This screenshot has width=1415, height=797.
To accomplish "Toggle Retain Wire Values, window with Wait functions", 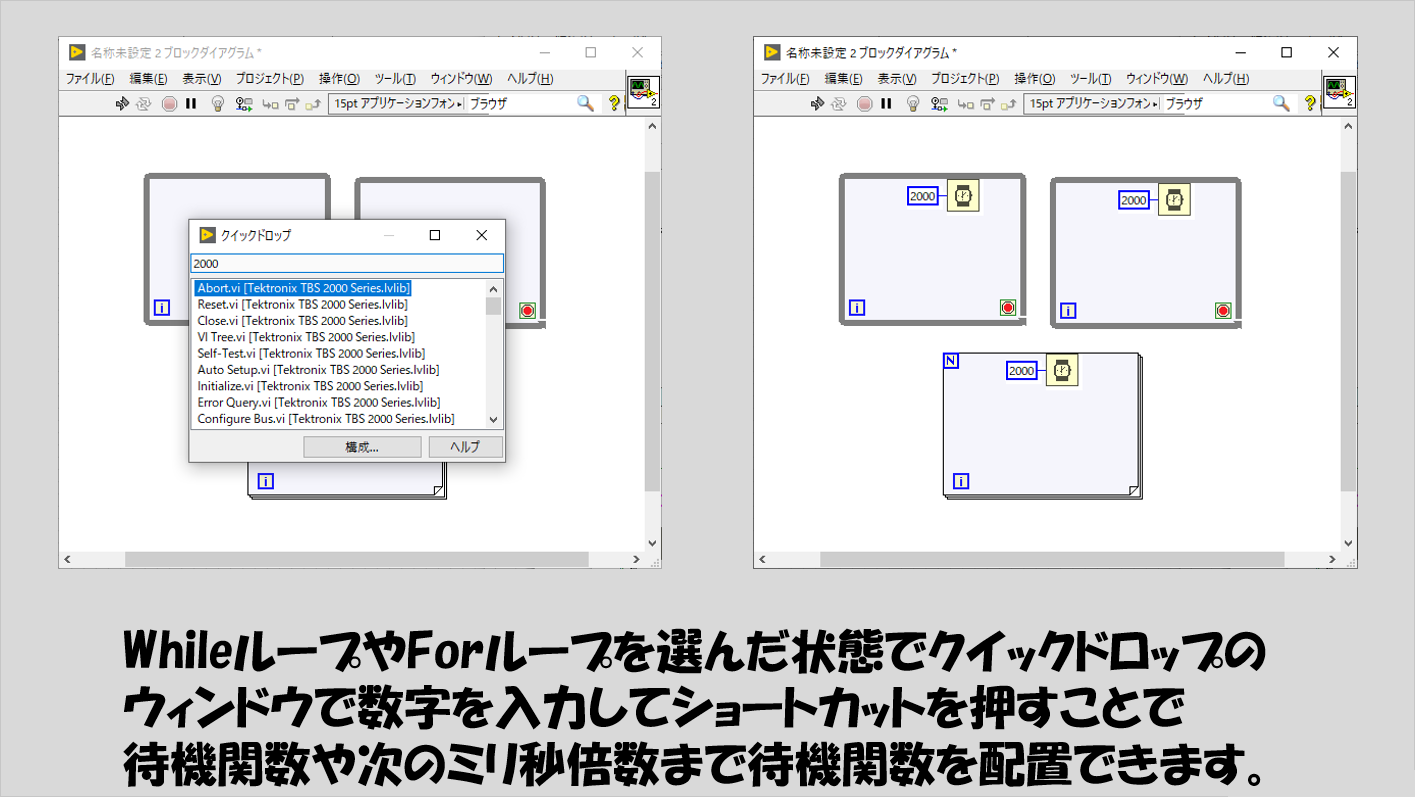I will pyautogui.click(x=940, y=103).
